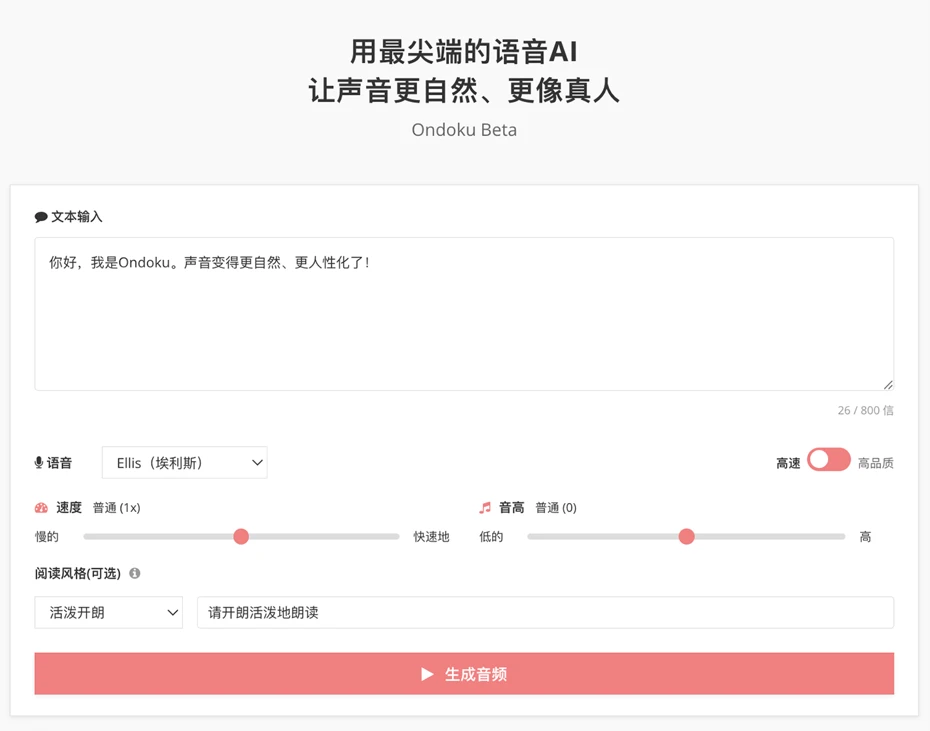Click the 音高 slider handle

tap(686, 536)
